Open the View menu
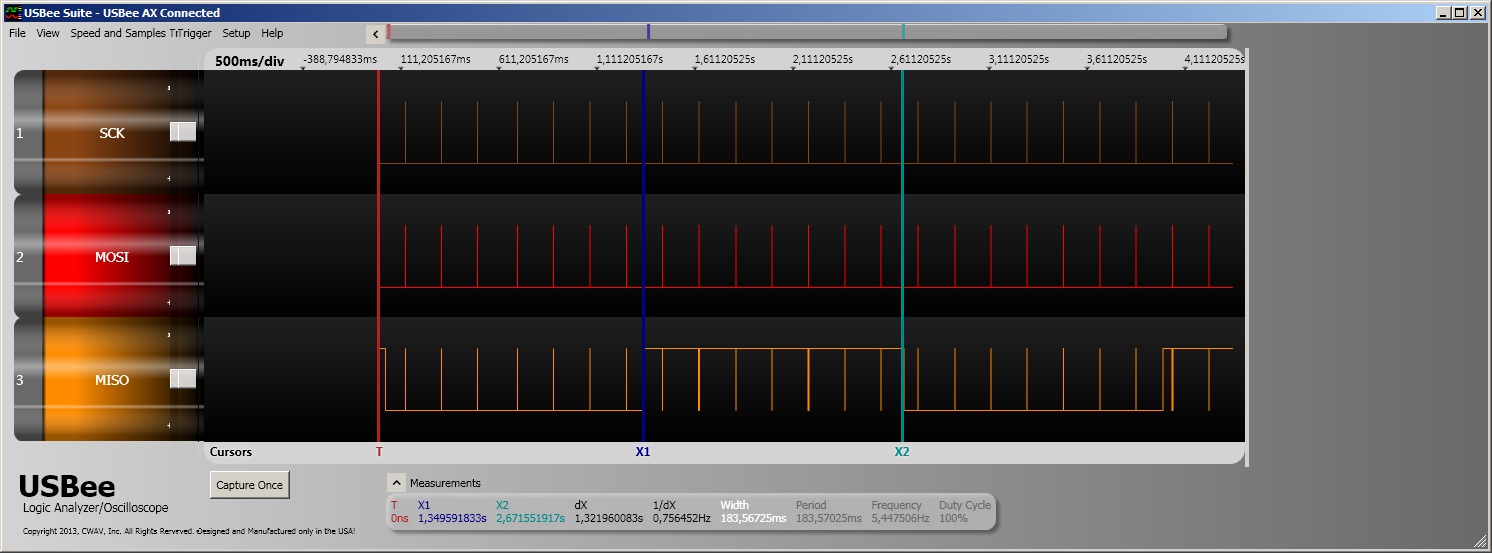The height and width of the screenshot is (553, 1492). (48, 33)
